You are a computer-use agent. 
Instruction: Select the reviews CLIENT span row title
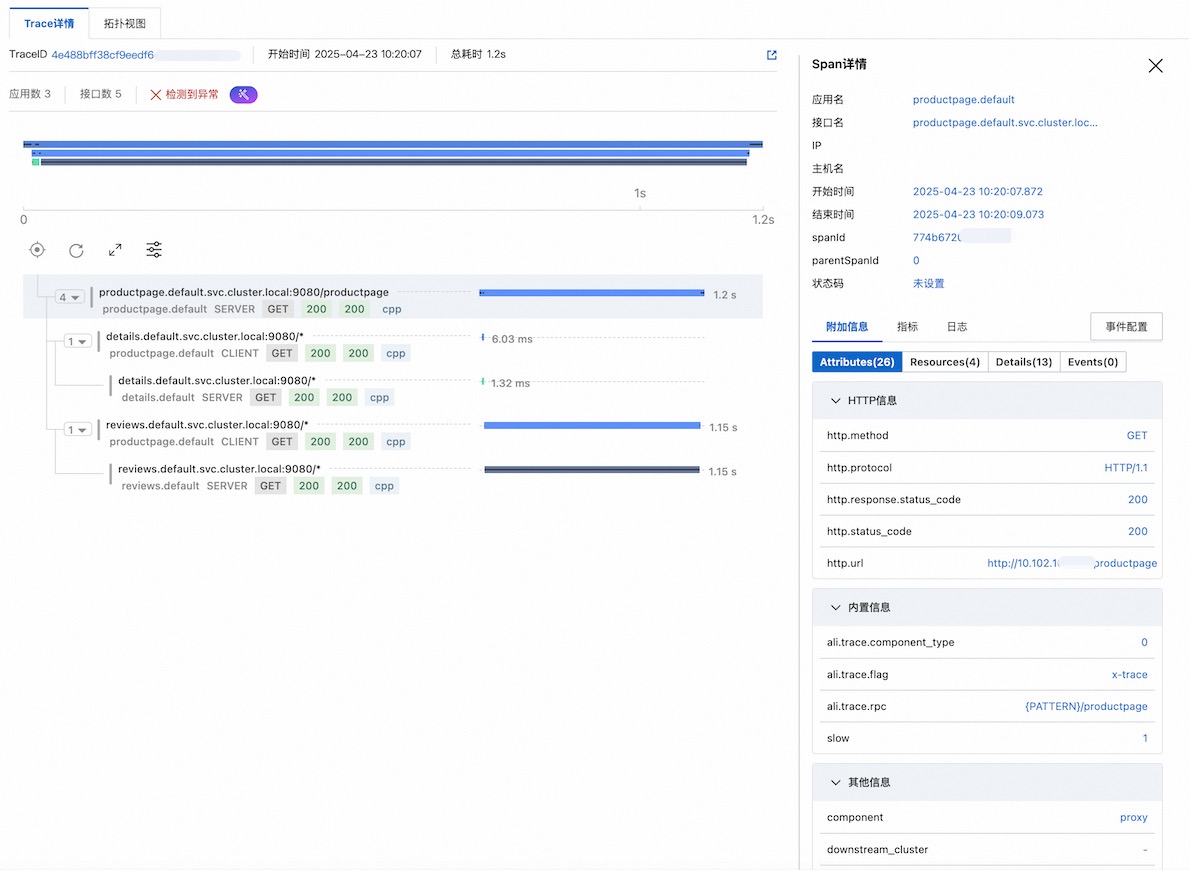(x=207, y=424)
